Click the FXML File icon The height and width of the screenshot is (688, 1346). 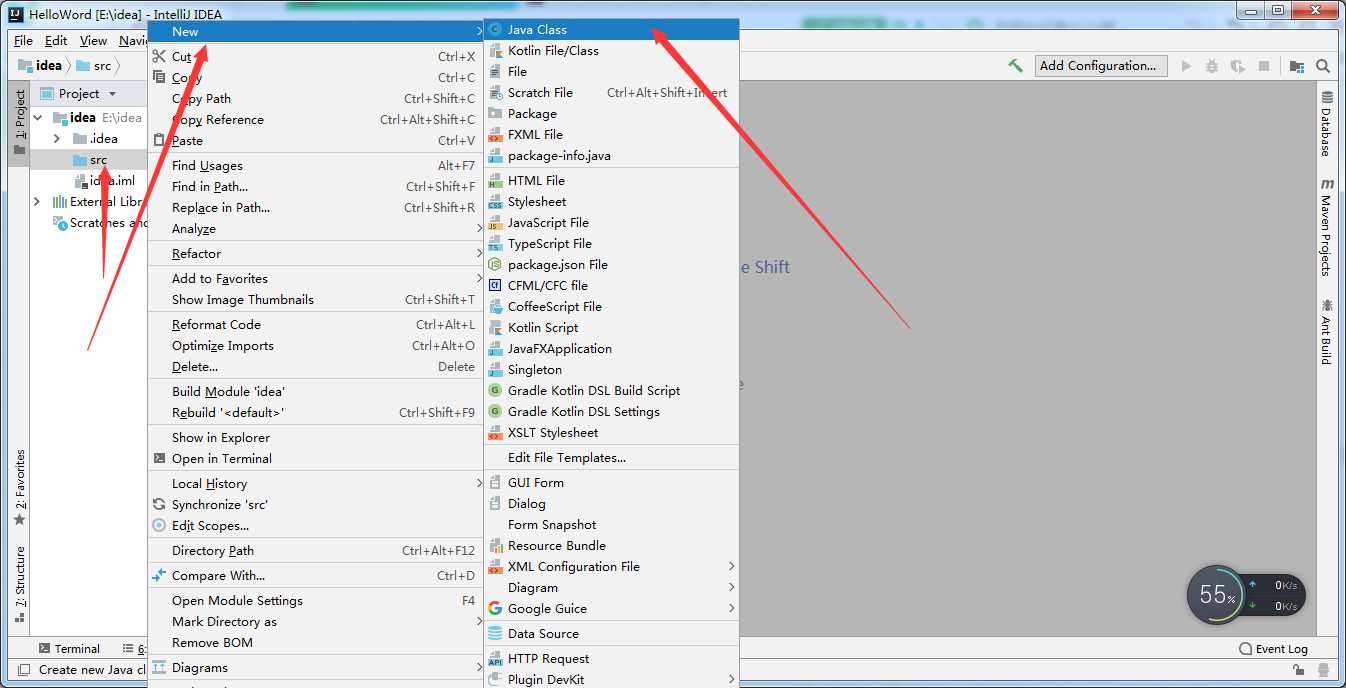[495, 134]
